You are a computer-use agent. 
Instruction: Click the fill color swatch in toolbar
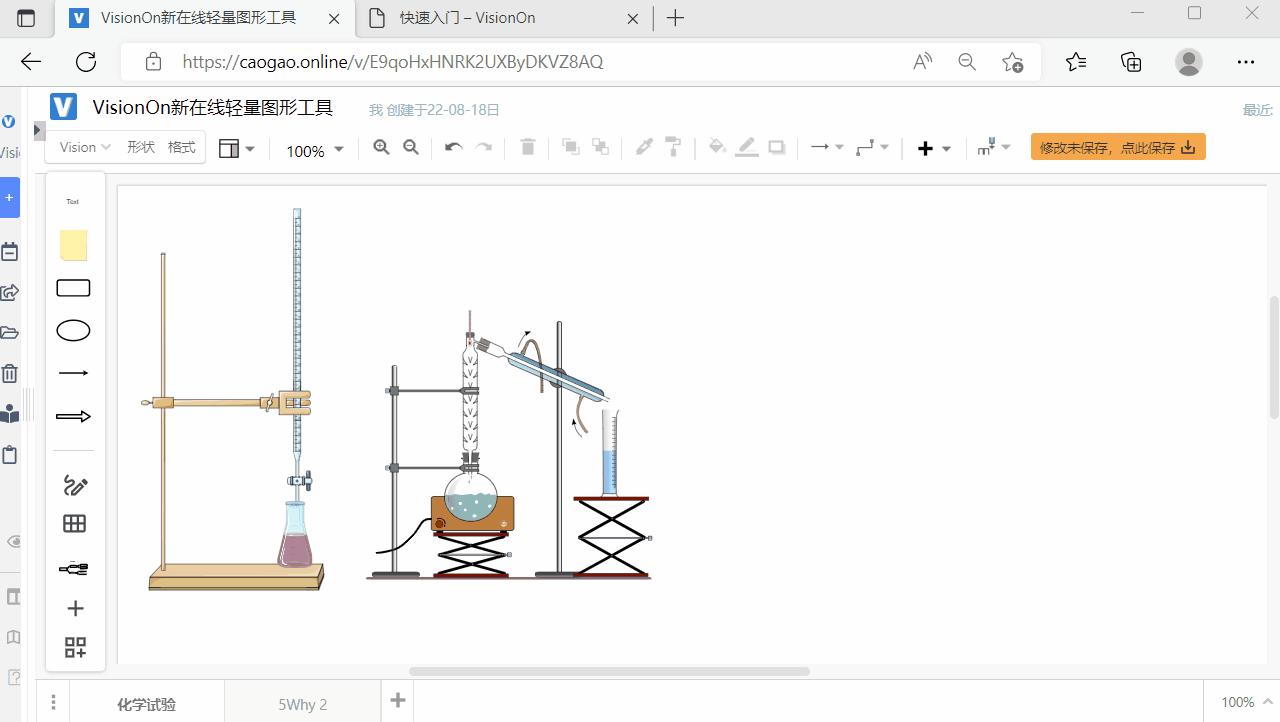tap(717, 146)
